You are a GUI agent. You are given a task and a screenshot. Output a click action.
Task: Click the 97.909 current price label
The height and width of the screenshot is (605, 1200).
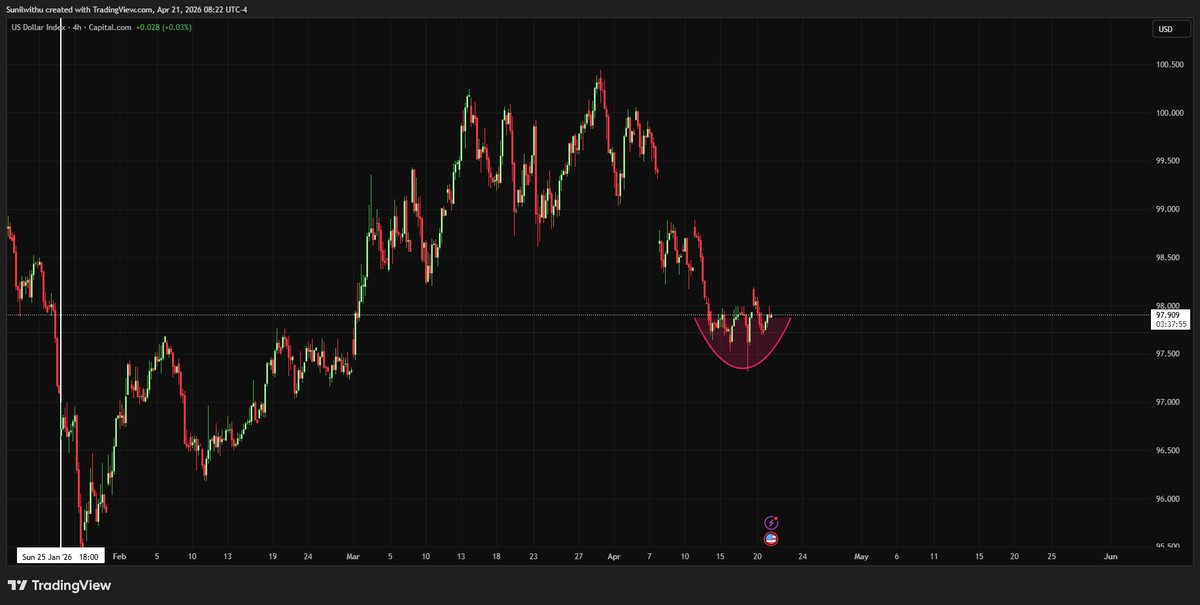tap(1169, 315)
